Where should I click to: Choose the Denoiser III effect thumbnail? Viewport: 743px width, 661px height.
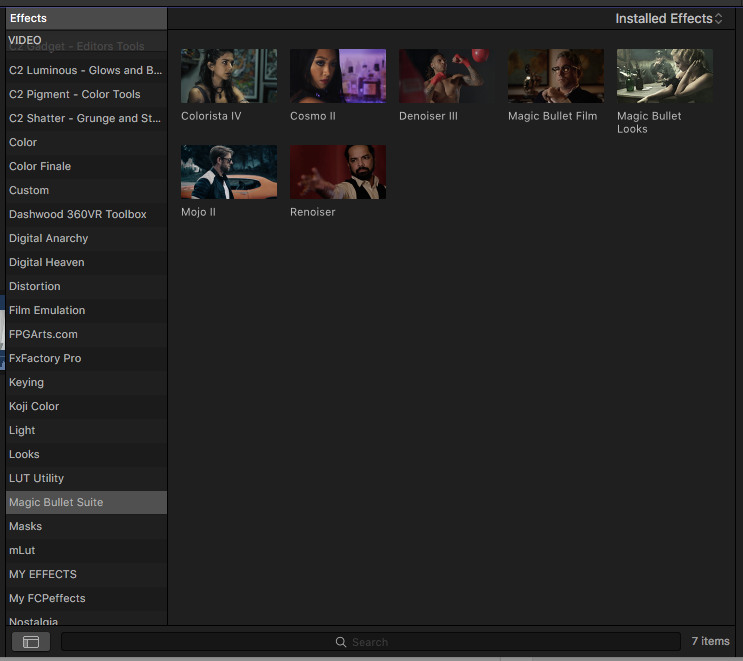tap(446, 76)
